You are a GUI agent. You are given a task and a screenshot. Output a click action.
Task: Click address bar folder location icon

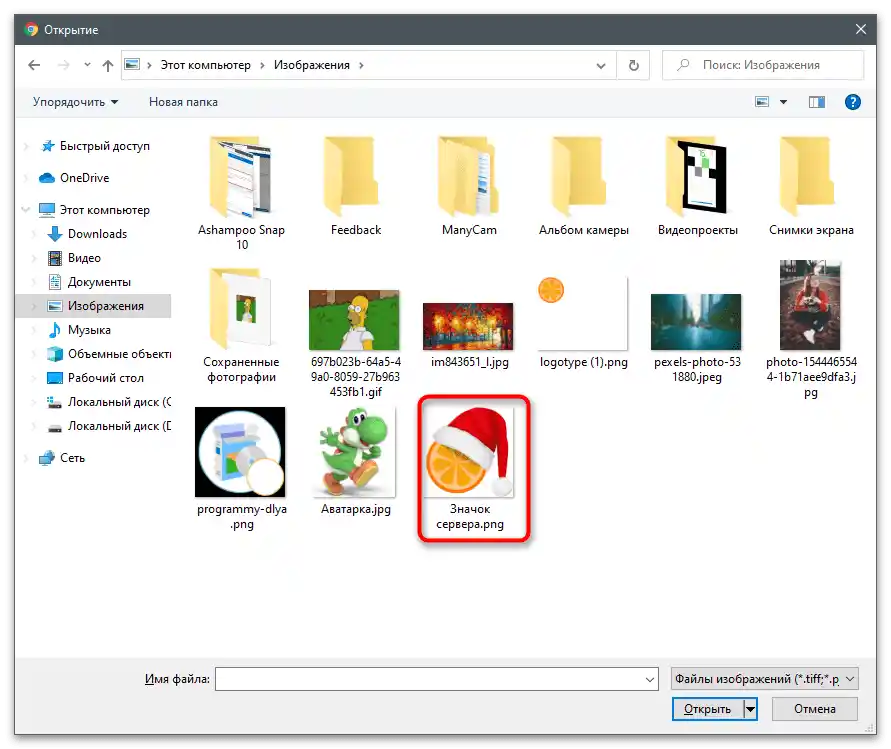[x=132, y=64]
